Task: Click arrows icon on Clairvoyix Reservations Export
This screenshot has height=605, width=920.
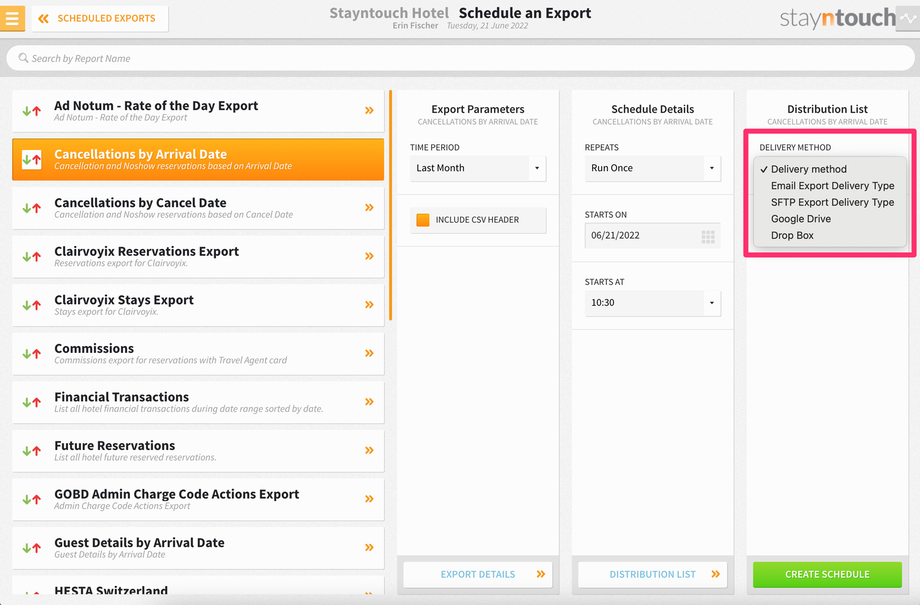Action: pyautogui.click(x=32, y=256)
